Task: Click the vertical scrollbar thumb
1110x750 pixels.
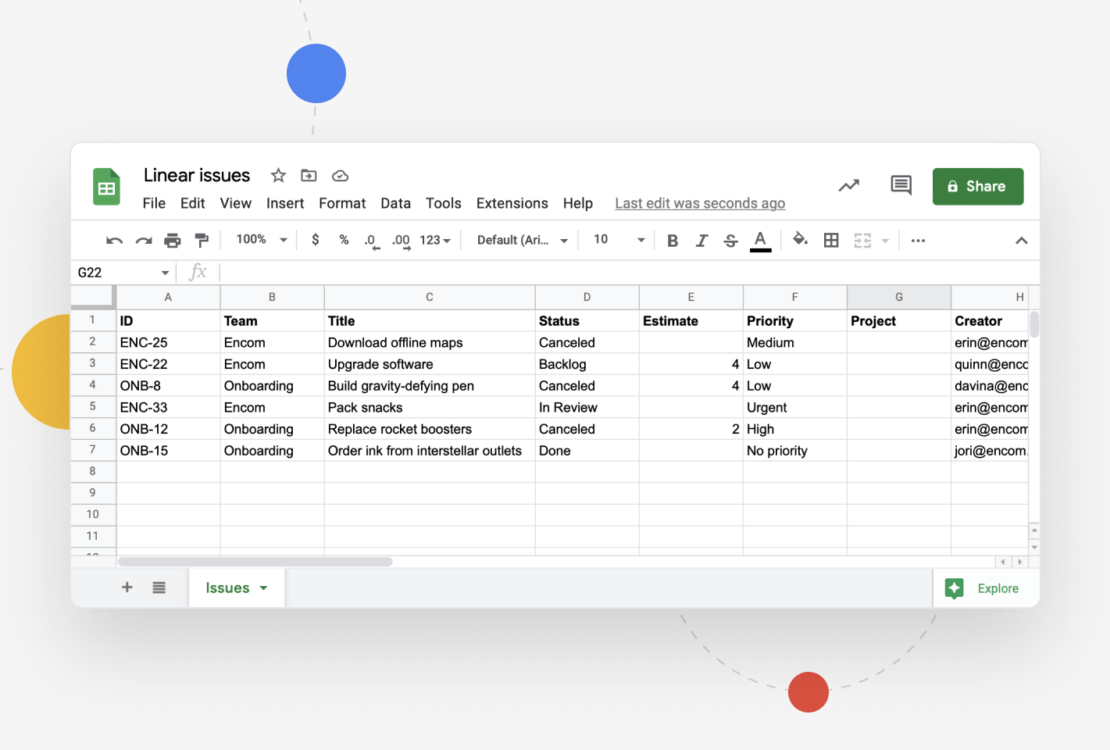Action: coord(1034,324)
